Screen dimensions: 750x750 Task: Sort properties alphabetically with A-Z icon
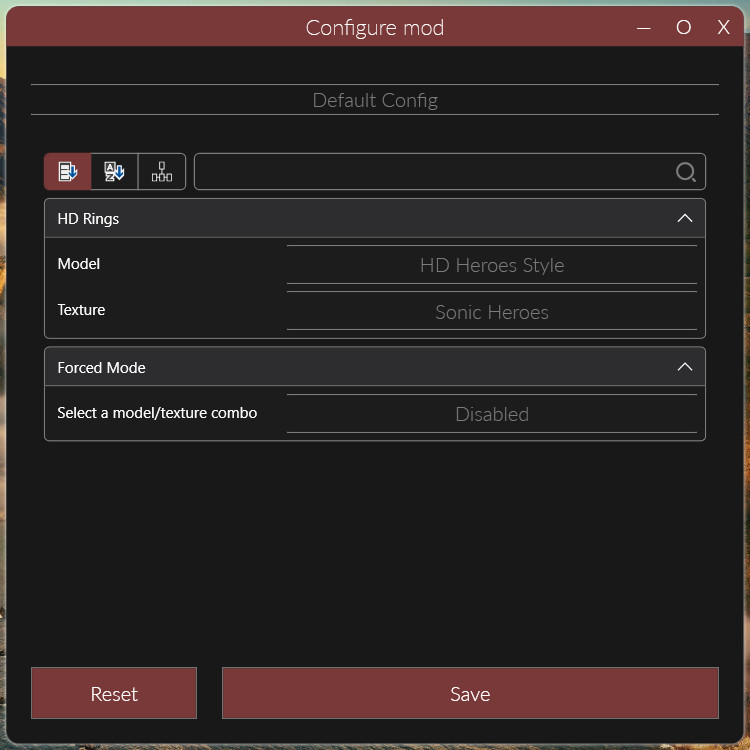click(x=115, y=172)
